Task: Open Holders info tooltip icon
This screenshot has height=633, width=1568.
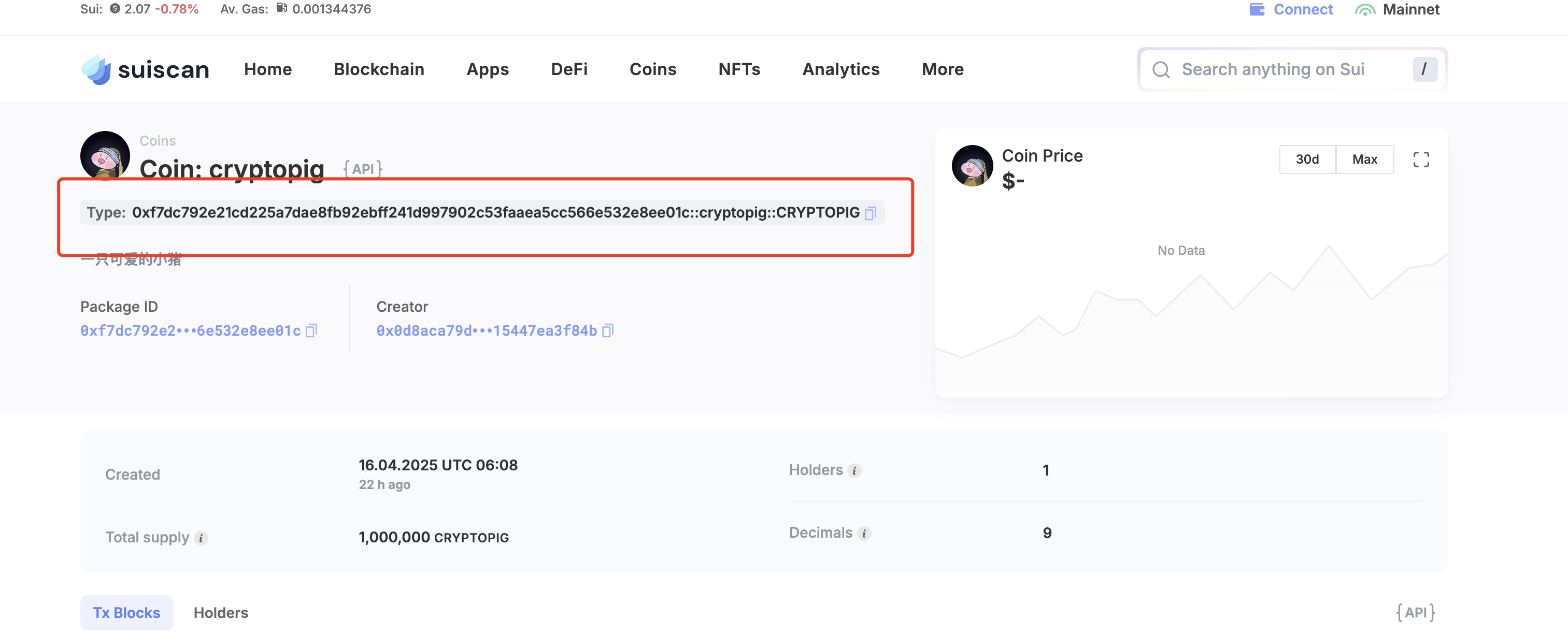Action: coord(854,470)
